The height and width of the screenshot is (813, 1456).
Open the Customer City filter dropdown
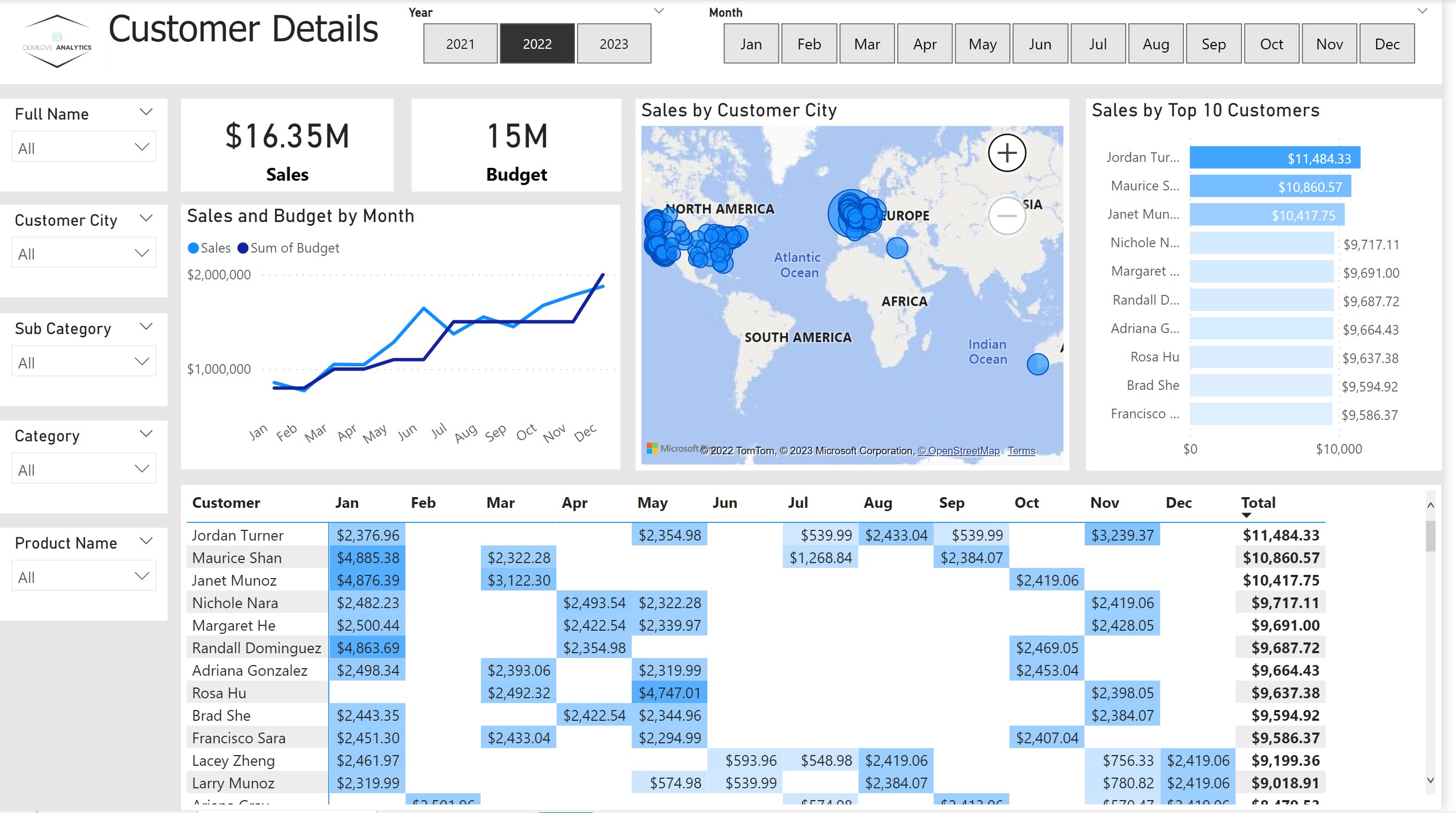(x=83, y=252)
